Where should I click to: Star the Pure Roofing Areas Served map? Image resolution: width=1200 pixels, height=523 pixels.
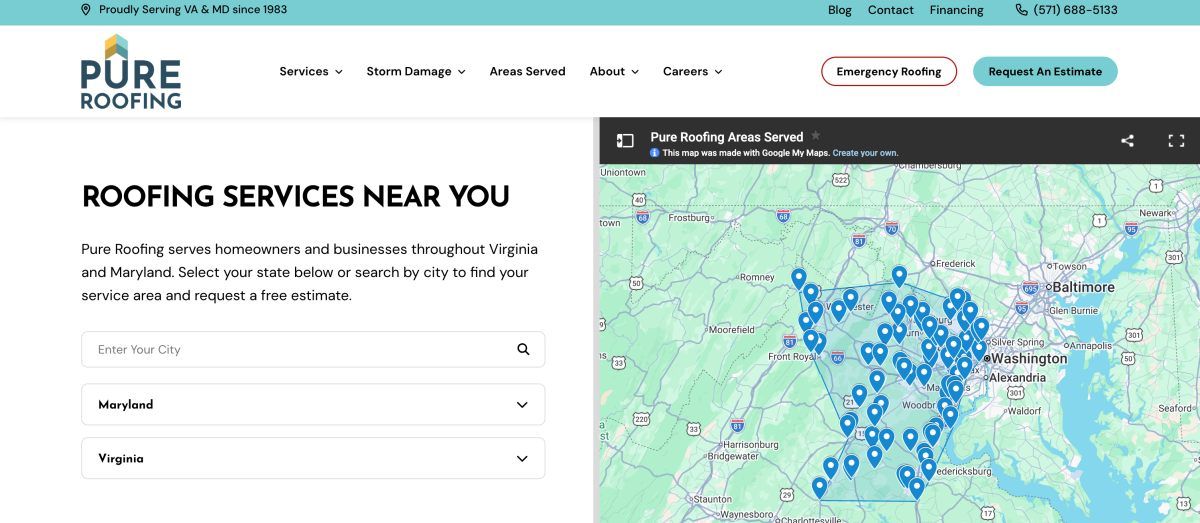point(816,136)
